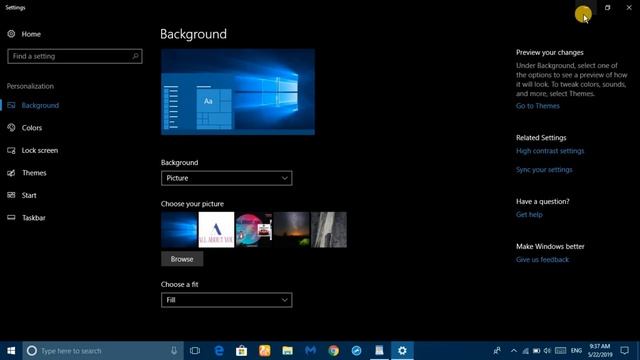640x360 pixels.
Task: Open the blue compass app on taskbar
Action: coord(356,351)
